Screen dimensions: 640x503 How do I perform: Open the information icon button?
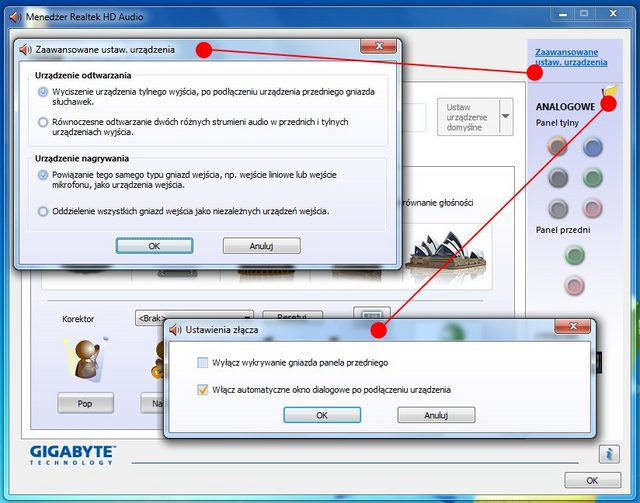pos(609,454)
